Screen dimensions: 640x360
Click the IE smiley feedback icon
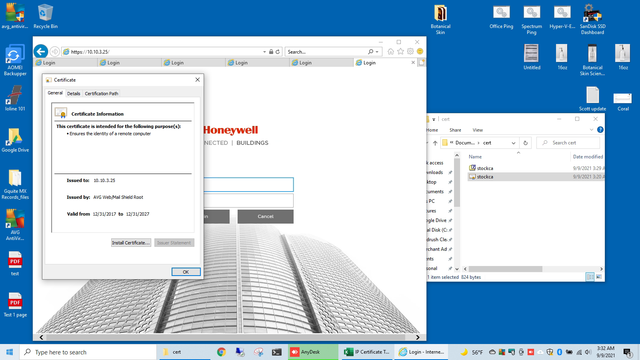(x=420, y=51)
